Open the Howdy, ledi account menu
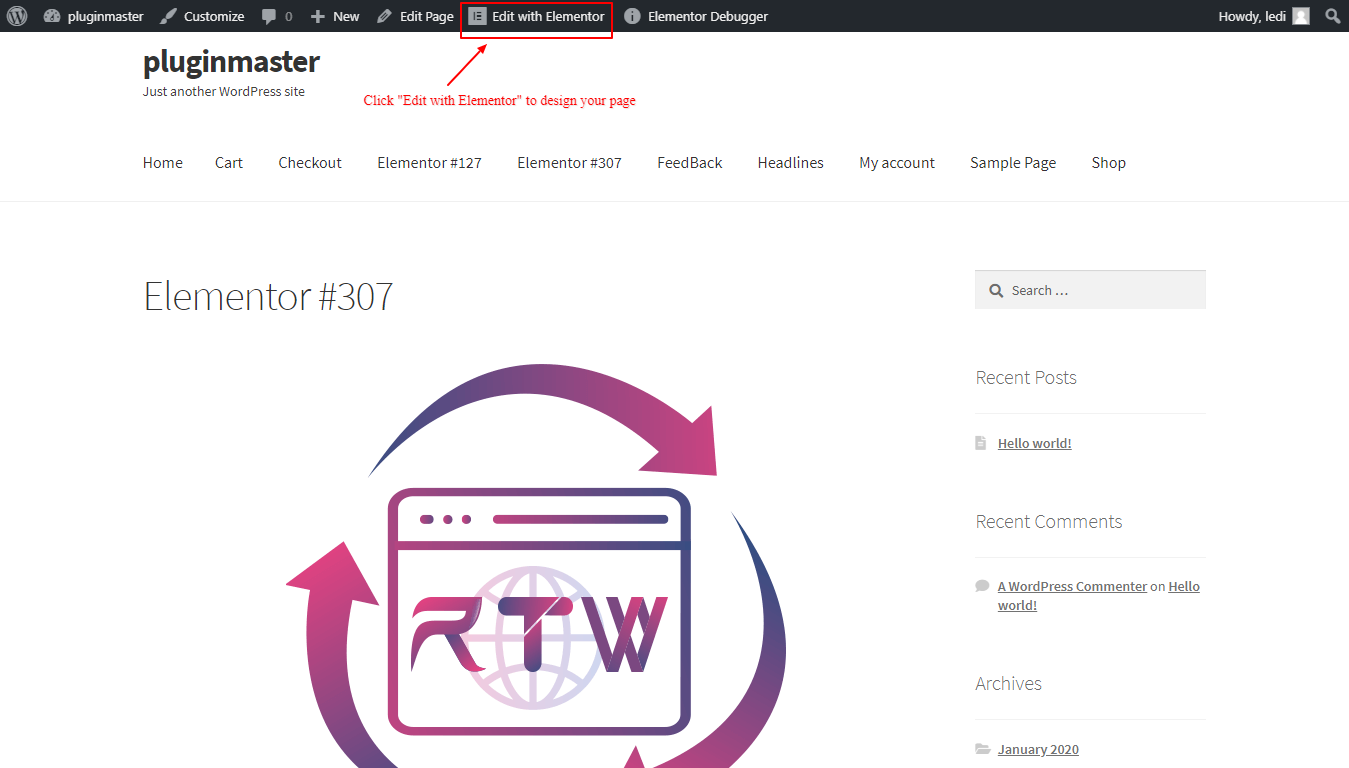 point(1264,16)
